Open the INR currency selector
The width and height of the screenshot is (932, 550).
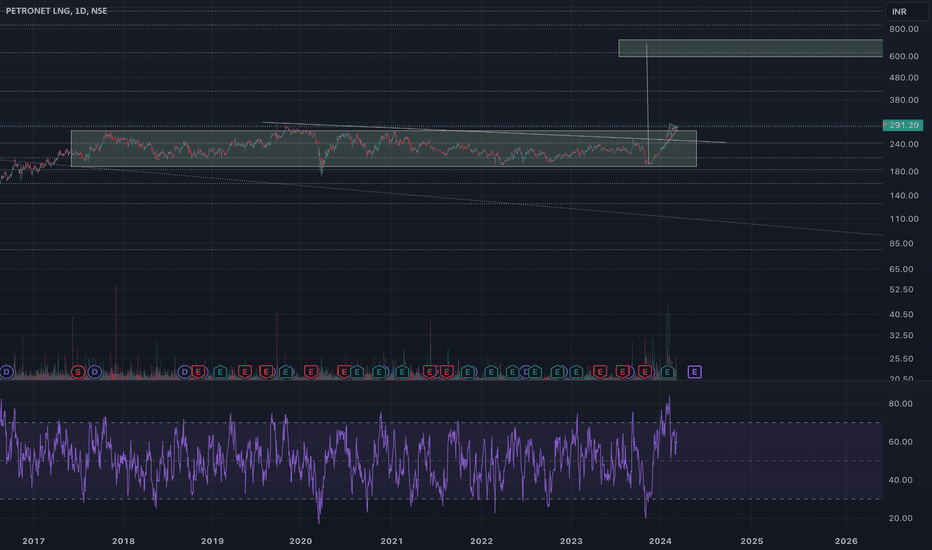[x=906, y=11]
